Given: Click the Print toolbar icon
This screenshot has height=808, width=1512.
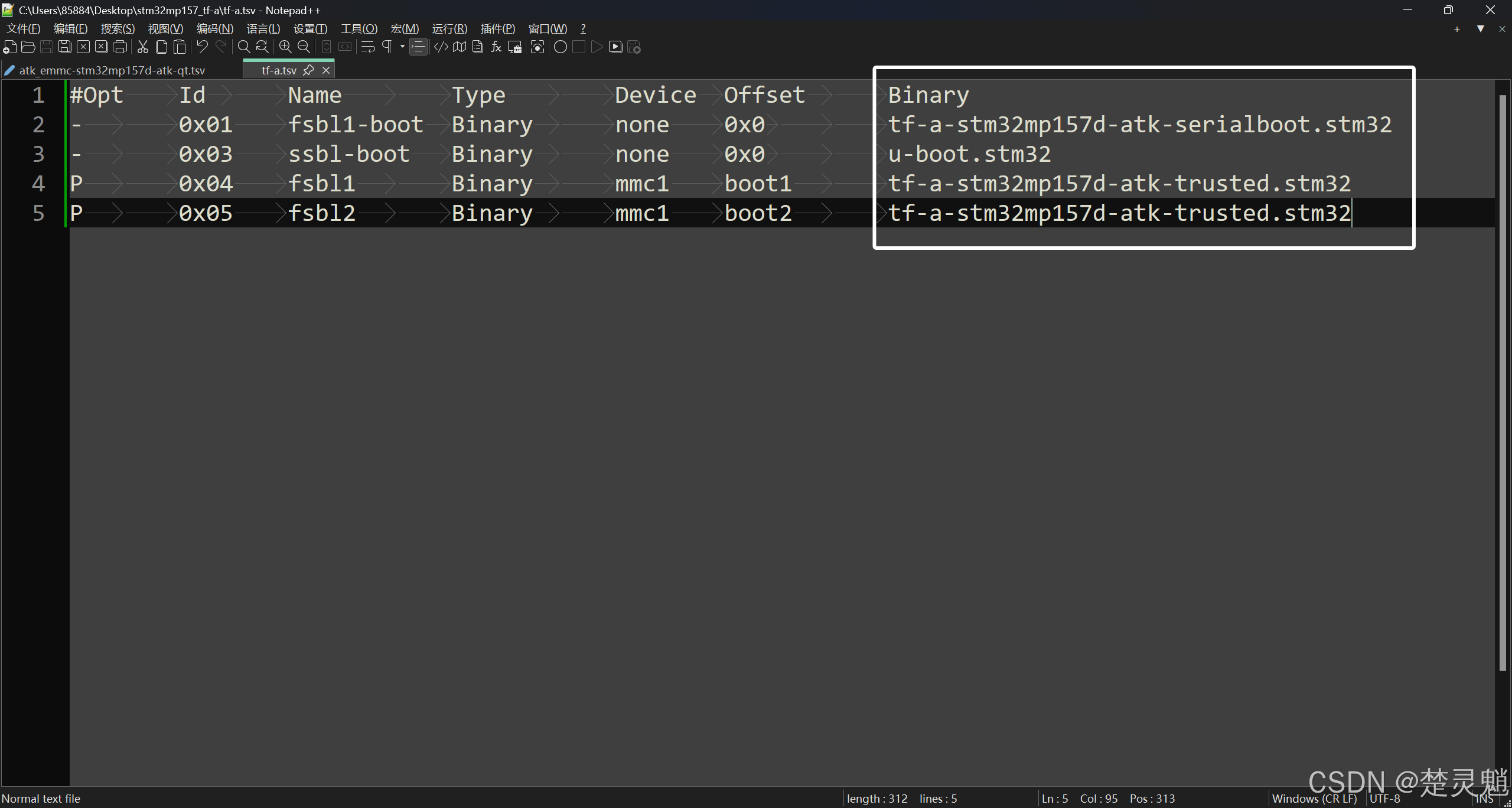Looking at the screenshot, I should [120, 47].
